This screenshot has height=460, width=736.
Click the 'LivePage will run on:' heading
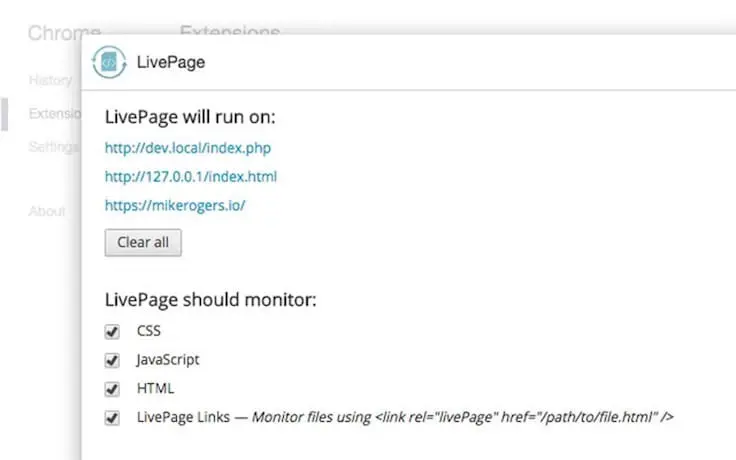[x=190, y=117]
